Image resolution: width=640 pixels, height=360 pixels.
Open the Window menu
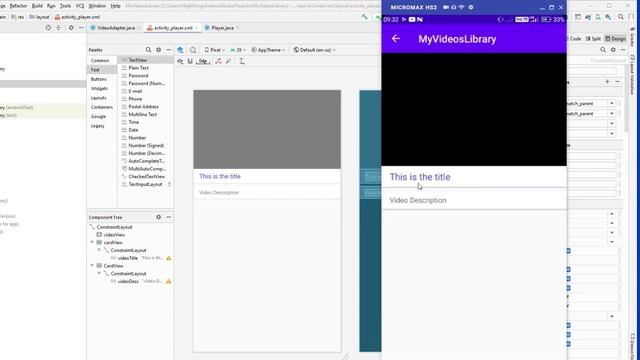(x=97, y=6)
